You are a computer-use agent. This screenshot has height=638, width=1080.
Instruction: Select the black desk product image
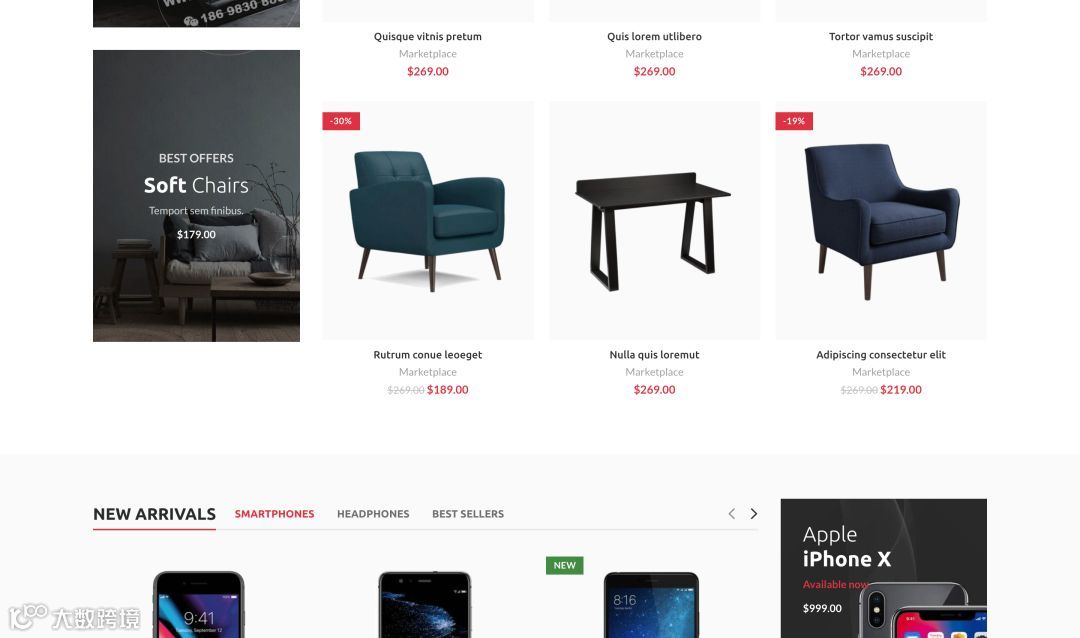pyautogui.click(x=654, y=220)
